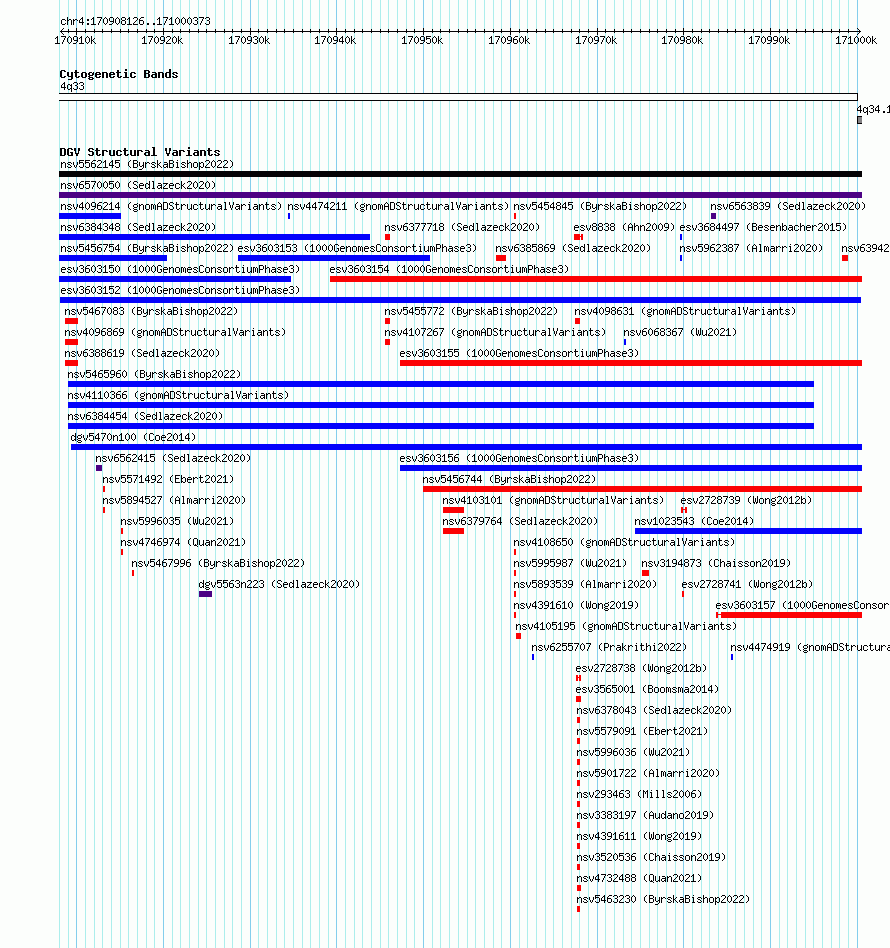Image resolution: width=890 pixels, height=948 pixels.
Task: Open nsv6377718 (Sedlazeck2020) label
Action: (462, 227)
